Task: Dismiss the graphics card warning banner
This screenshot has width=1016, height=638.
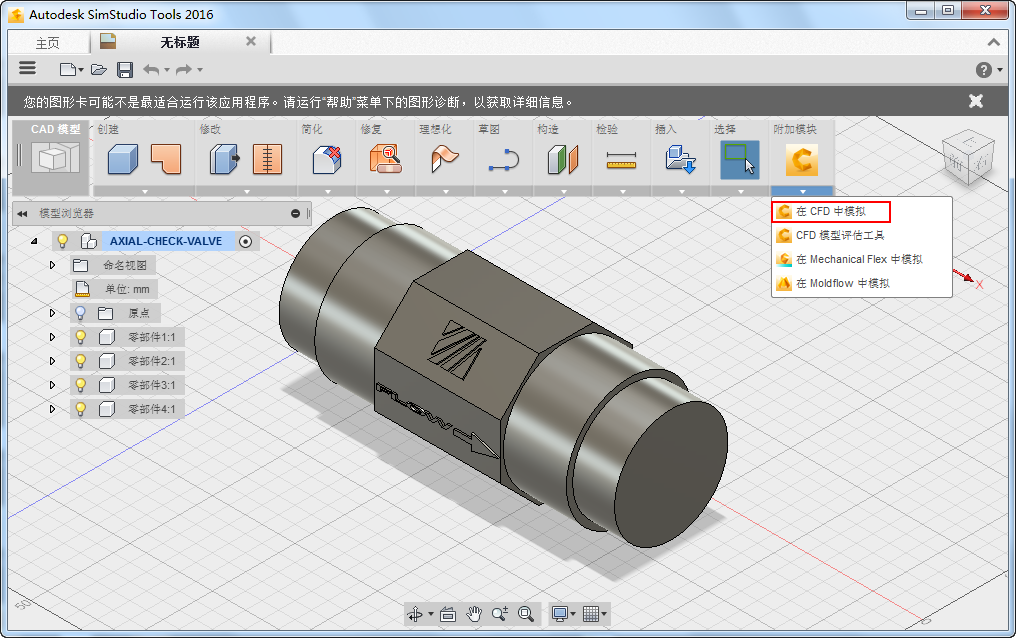Action: [976, 101]
